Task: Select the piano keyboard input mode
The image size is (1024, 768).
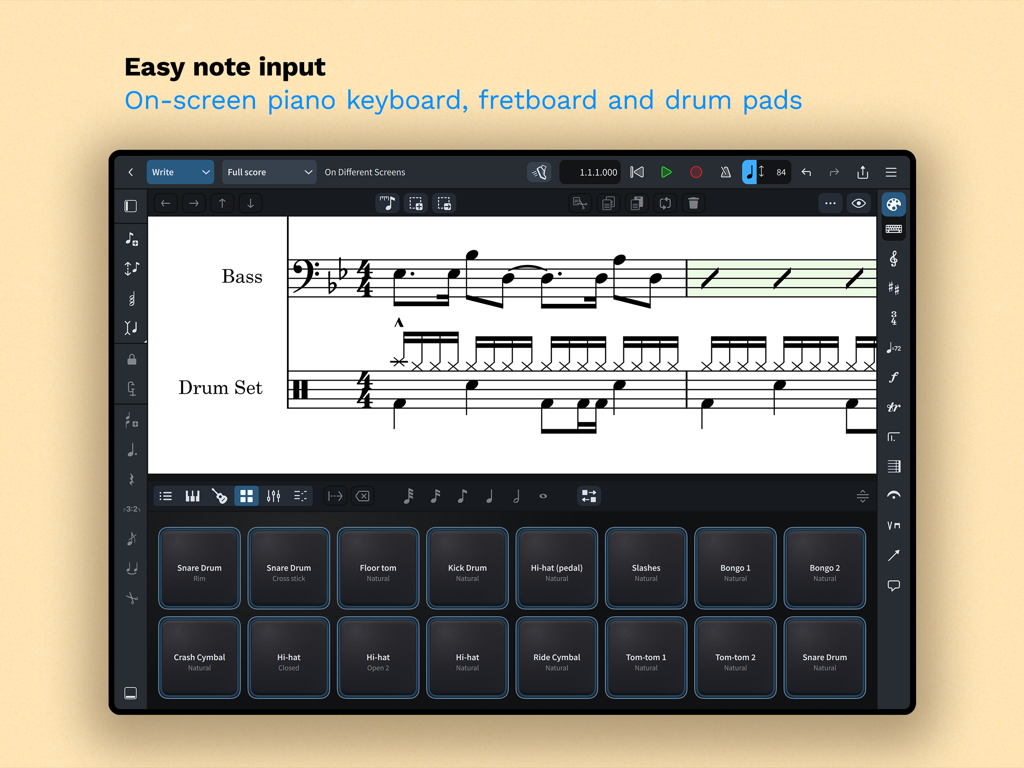Action: tap(192, 495)
